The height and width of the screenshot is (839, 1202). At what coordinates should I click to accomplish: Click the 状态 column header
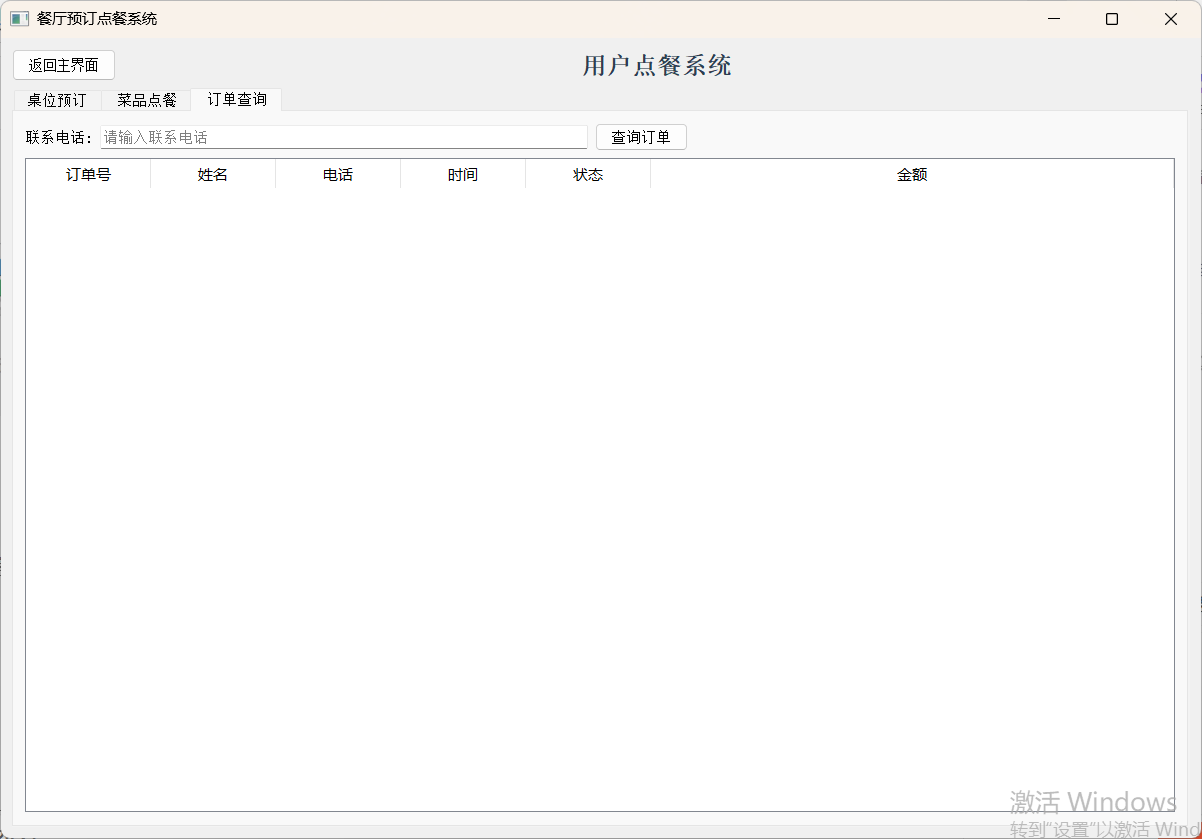click(587, 174)
